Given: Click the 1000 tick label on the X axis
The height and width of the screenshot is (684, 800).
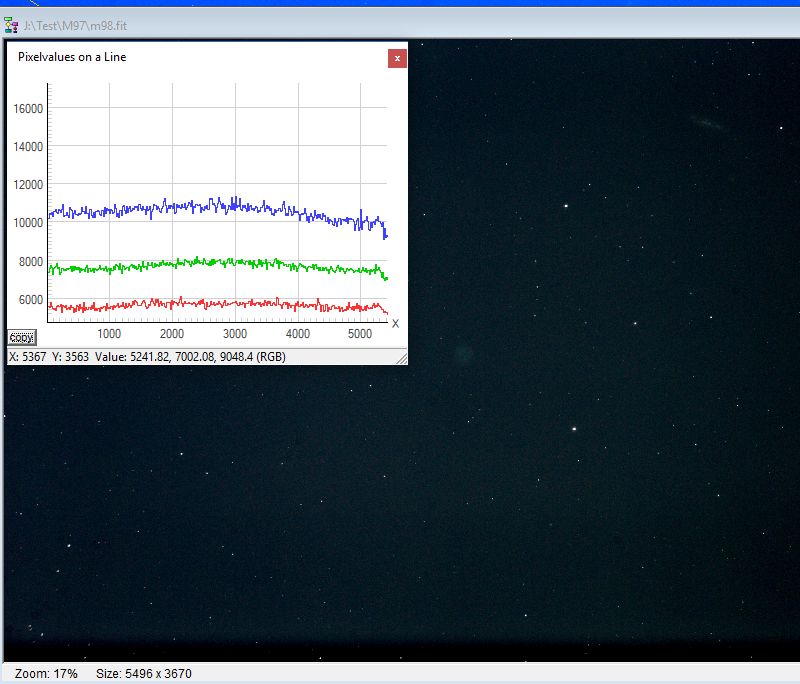Looking at the screenshot, I should pos(109,334).
